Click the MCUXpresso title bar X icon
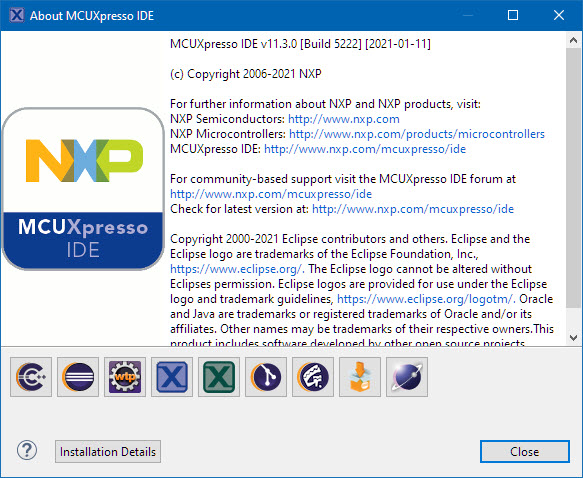Screen dimensions: 583x478 coord(17,15)
